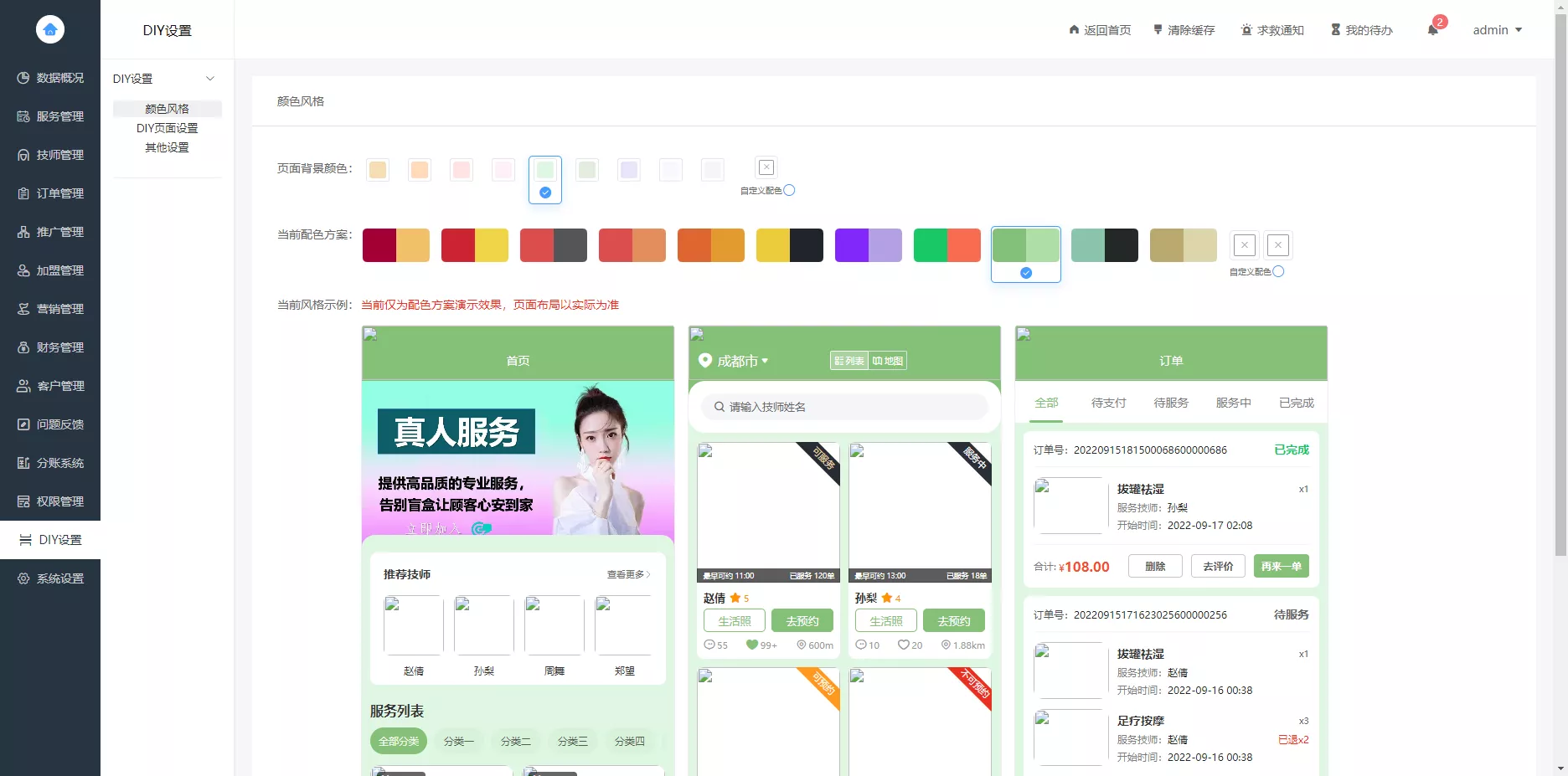Image resolution: width=1568 pixels, height=776 pixels.
Task: Open 求救通知 from the header
Action: pyautogui.click(x=1272, y=29)
